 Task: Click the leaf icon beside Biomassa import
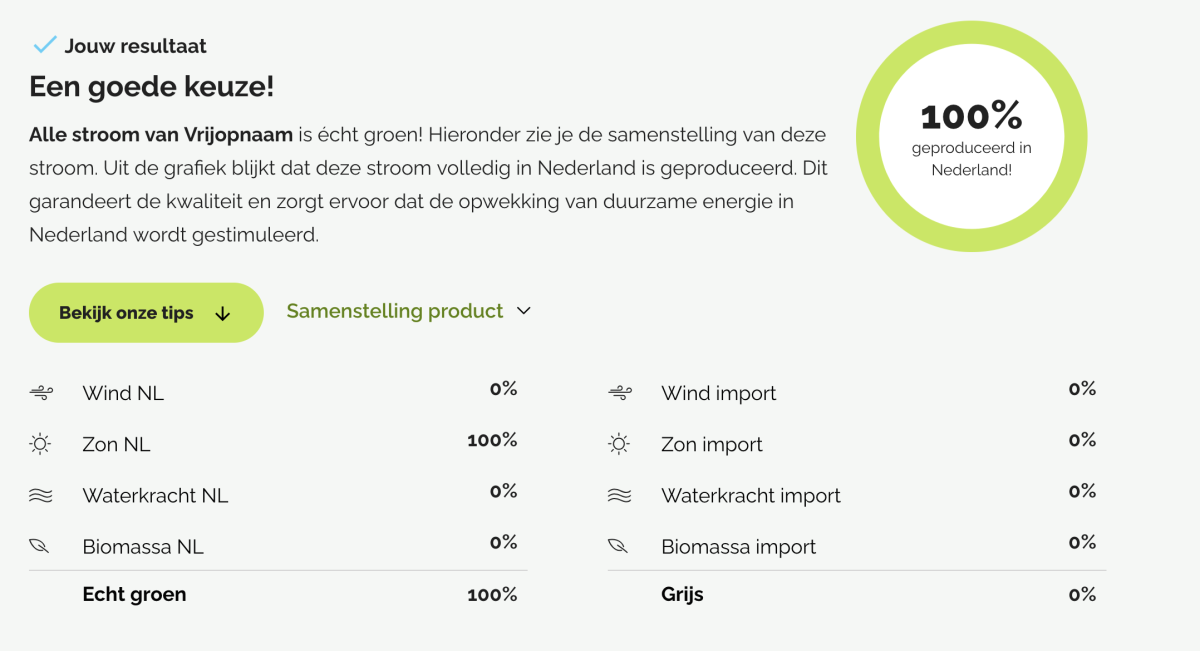[620, 544]
